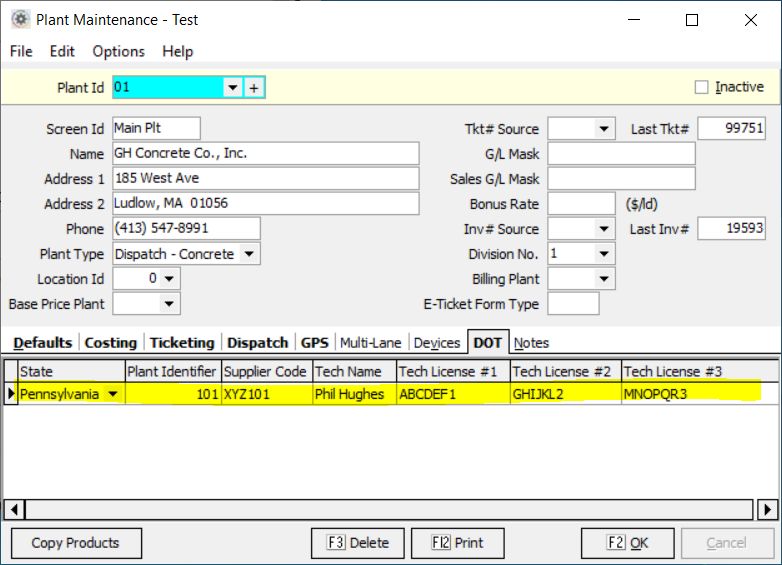The height and width of the screenshot is (565, 782).
Task: Confirm with the F2 OK button
Action: tap(627, 543)
